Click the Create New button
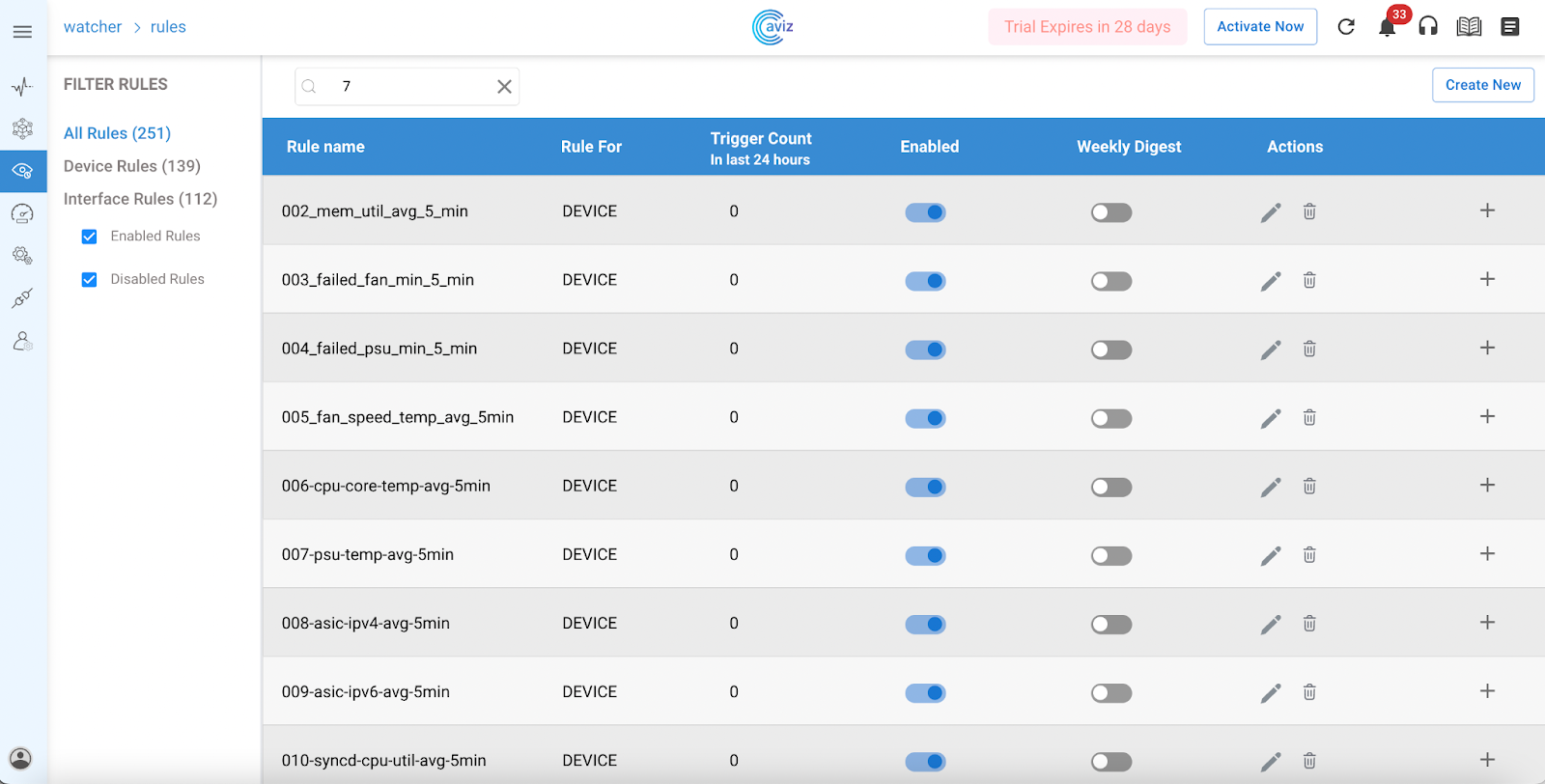1545x784 pixels. pyautogui.click(x=1483, y=85)
